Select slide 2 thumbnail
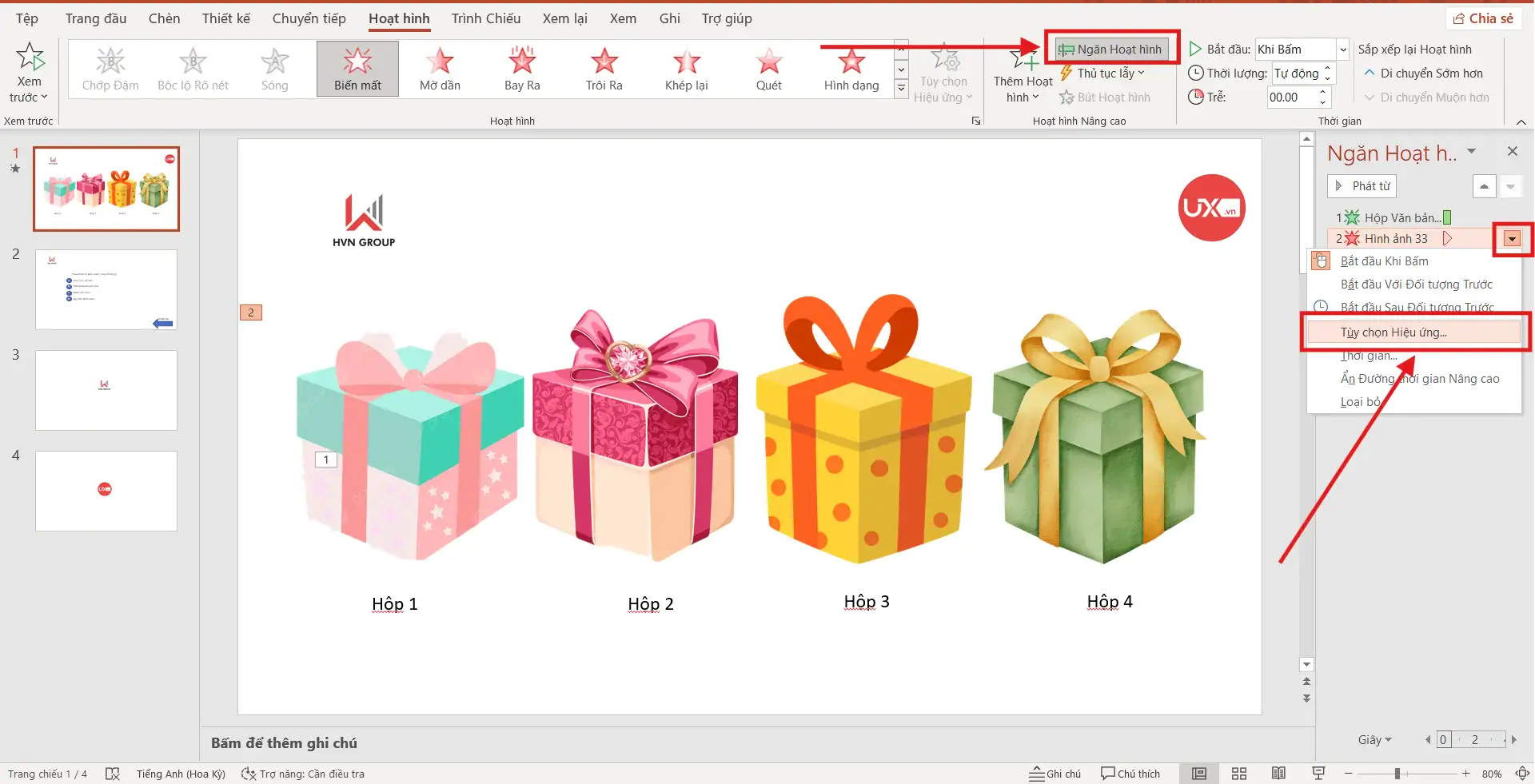The width and height of the screenshot is (1535, 784). [106, 289]
